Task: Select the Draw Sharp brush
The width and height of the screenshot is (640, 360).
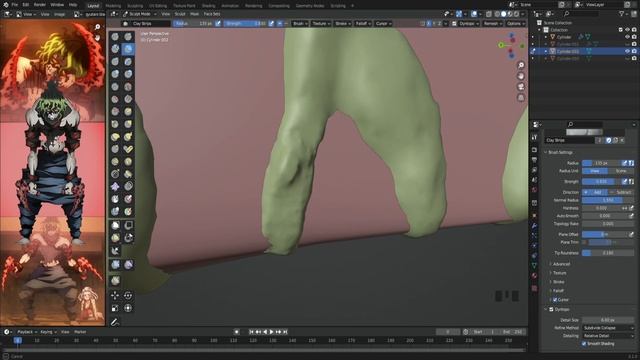Action: (x=128, y=37)
